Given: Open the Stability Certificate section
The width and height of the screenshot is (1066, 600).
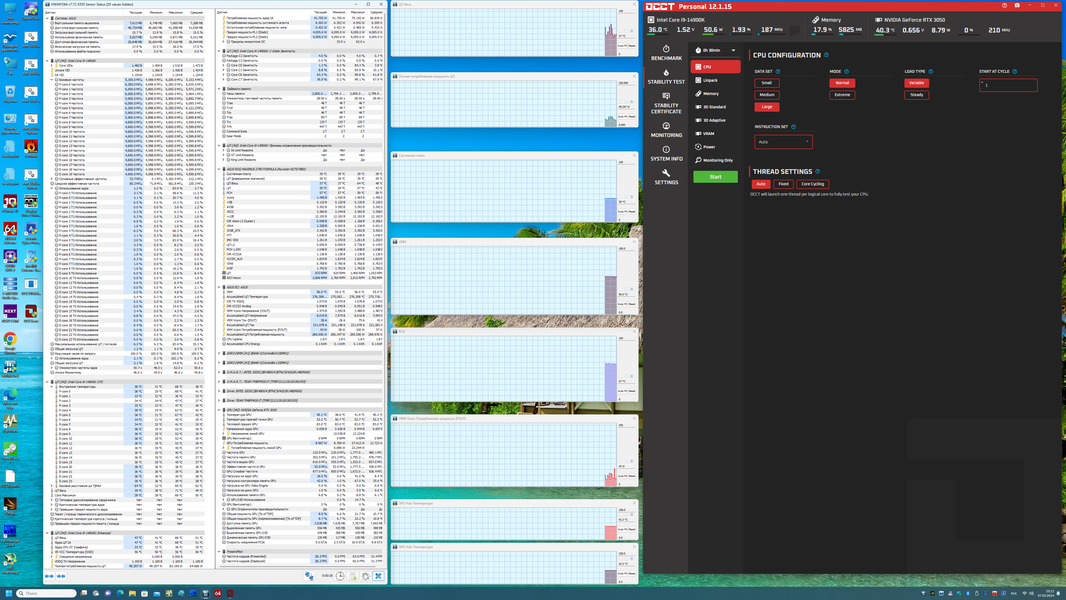Looking at the screenshot, I should [x=666, y=103].
